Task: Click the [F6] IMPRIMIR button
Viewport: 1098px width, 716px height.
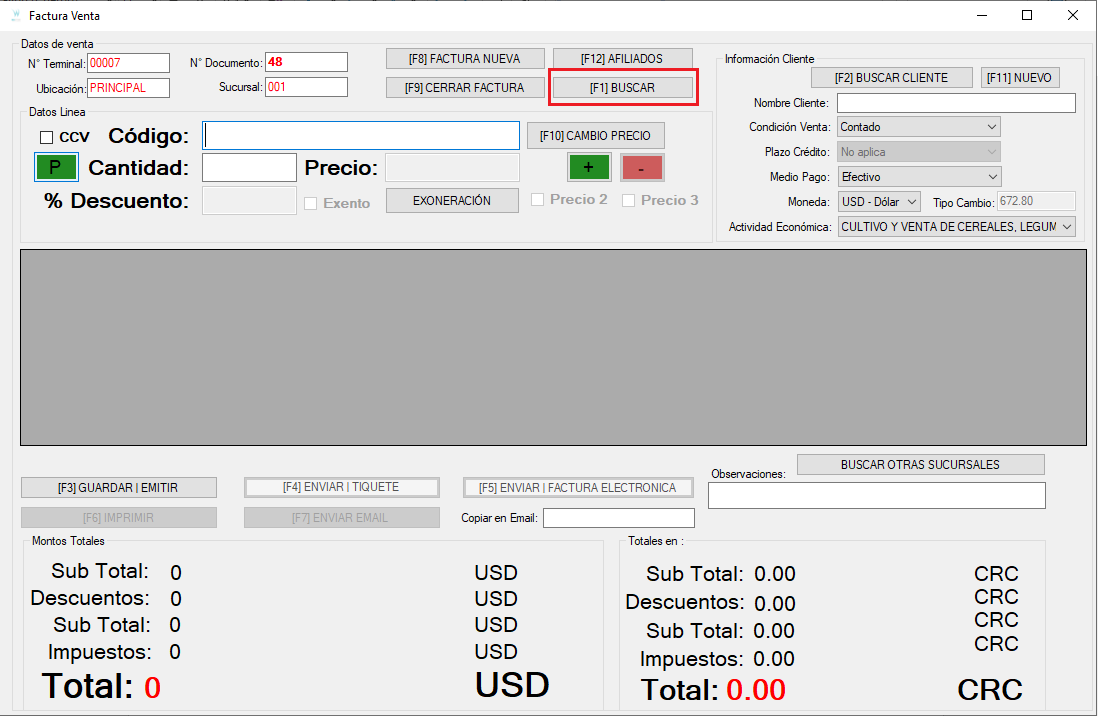Action: click(x=118, y=518)
